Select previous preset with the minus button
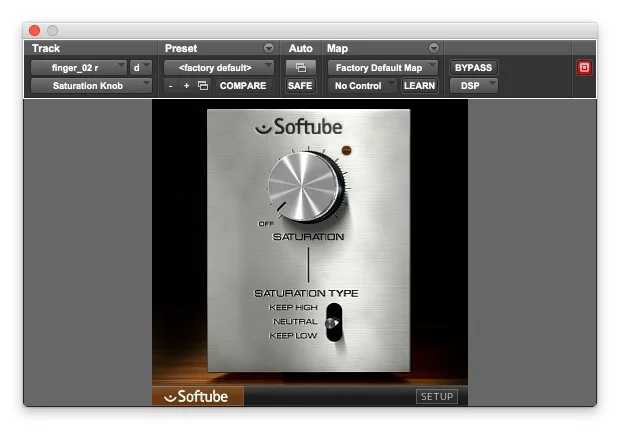The height and width of the screenshot is (434, 620). tap(170, 86)
